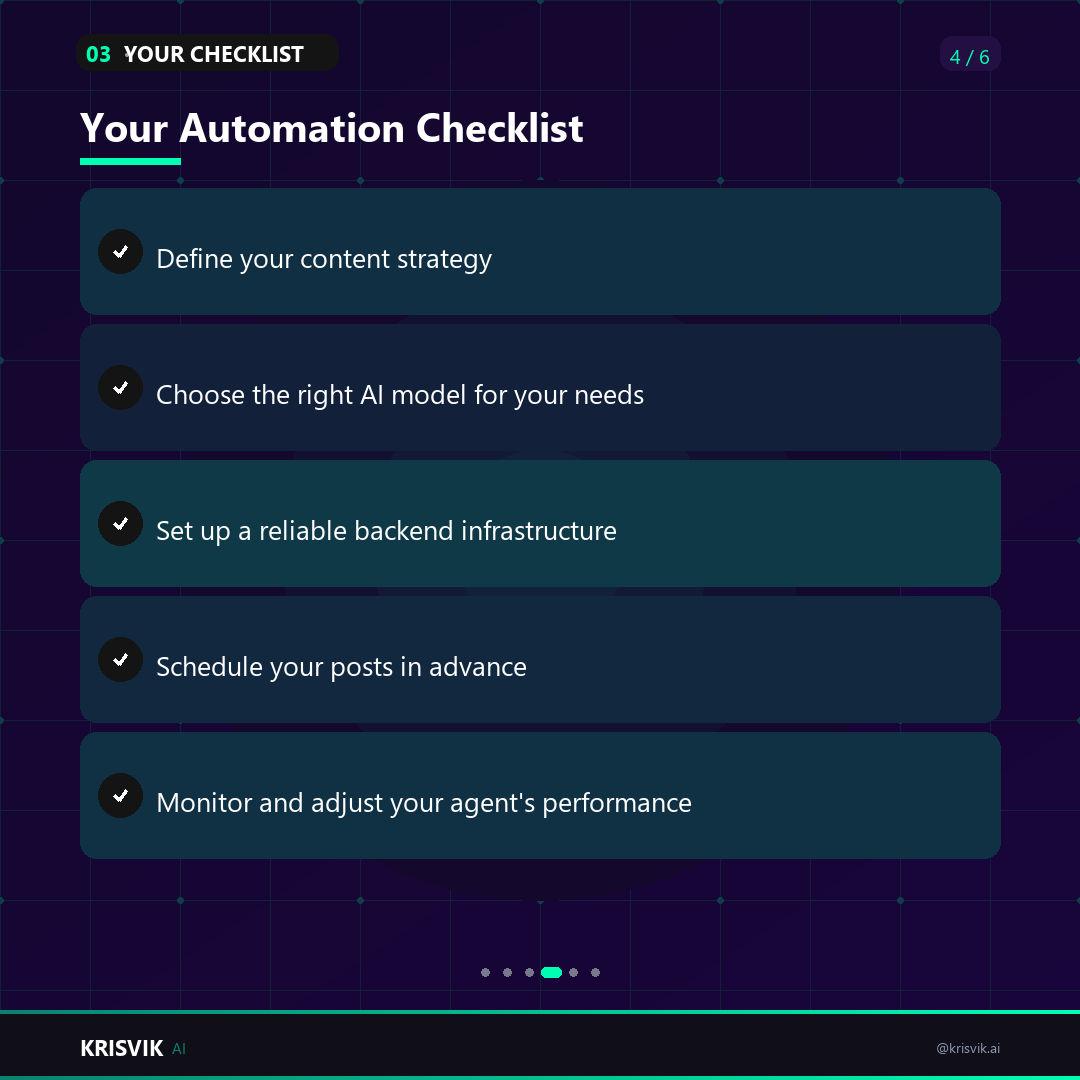
Task: Go to the fifth pagination dot
Action: [574, 973]
